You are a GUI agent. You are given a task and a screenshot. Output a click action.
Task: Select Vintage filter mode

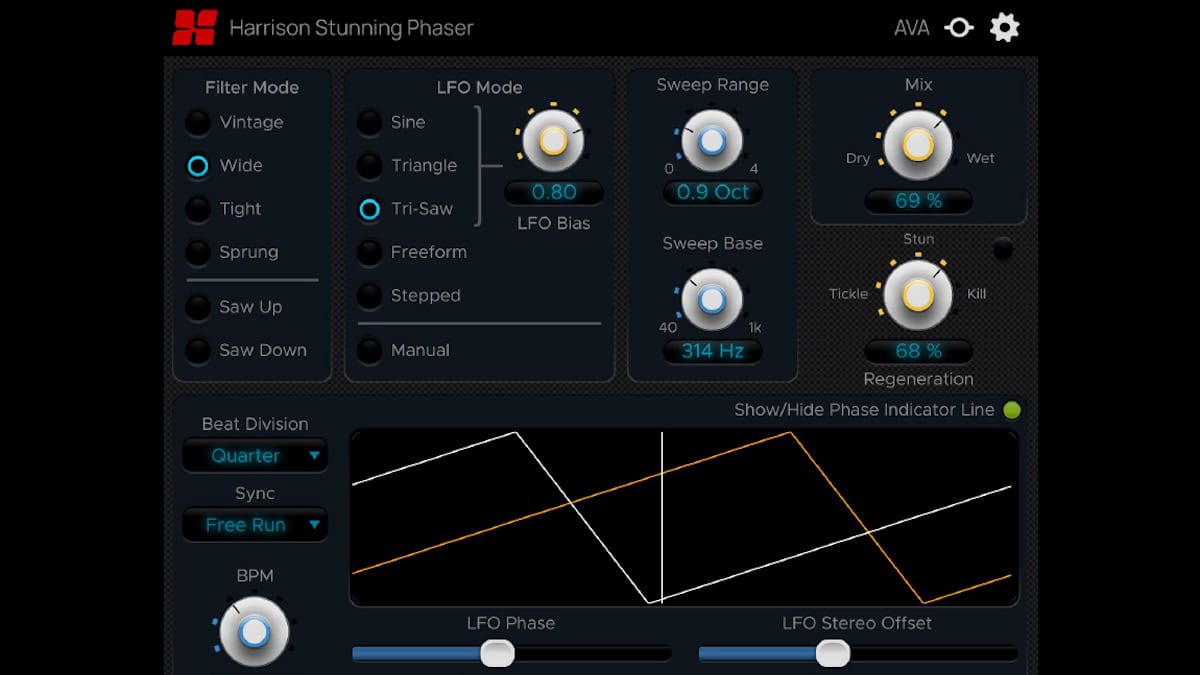198,123
